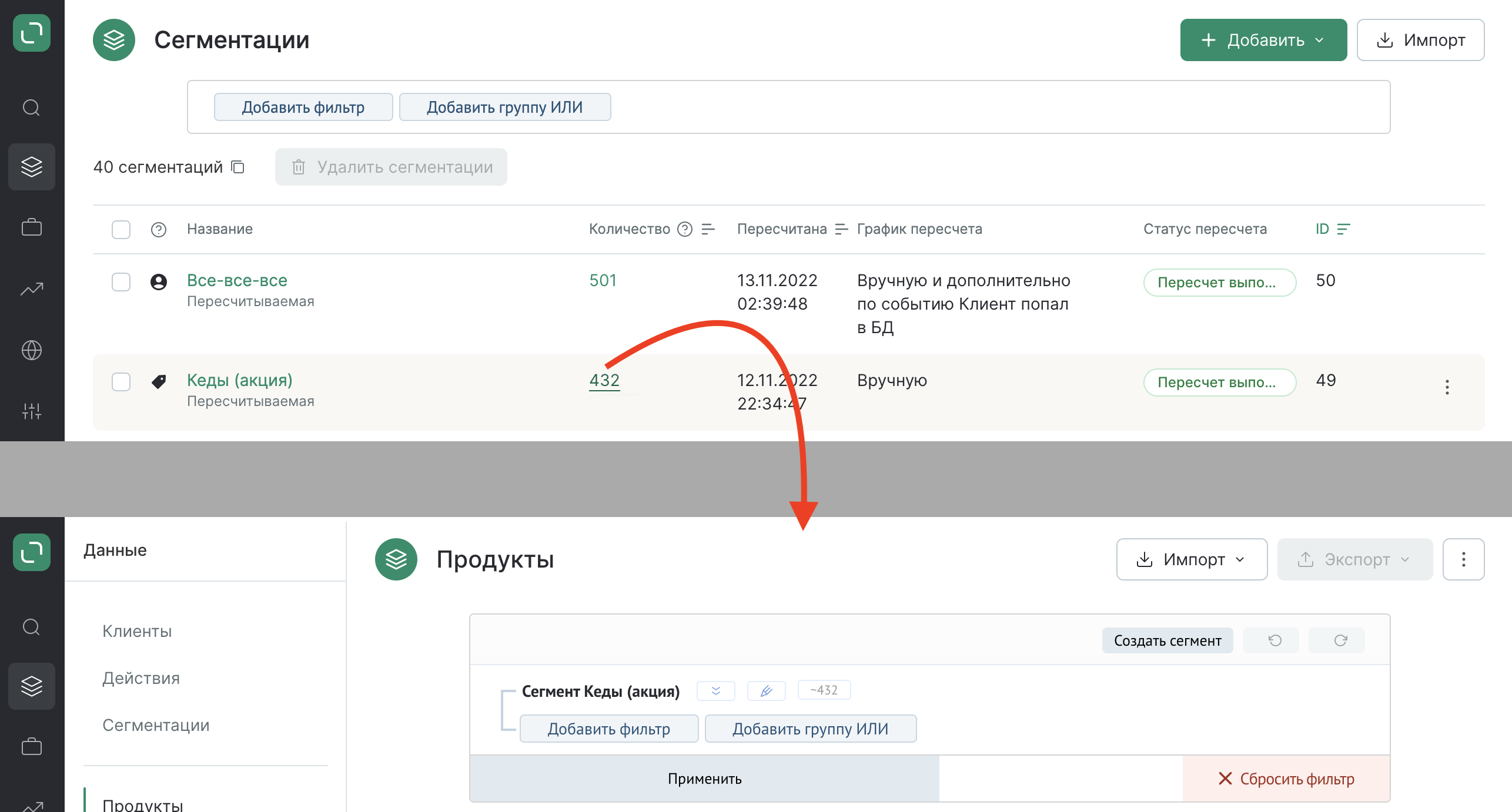Click status badge of Все-все-все row
The height and width of the screenshot is (812, 1512).
(x=1220, y=283)
